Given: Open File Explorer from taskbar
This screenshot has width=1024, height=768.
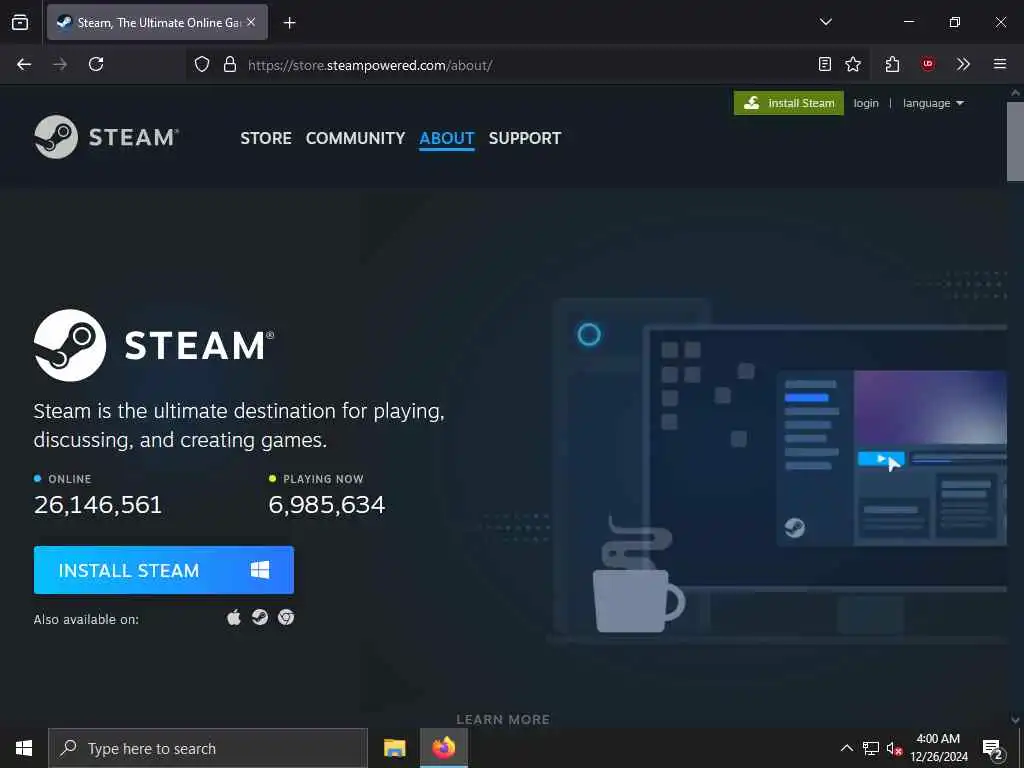Looking at the screenshot, I should 394,748.
